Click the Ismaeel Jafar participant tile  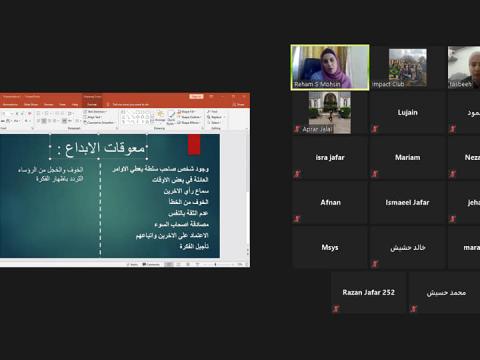[x=407, y=203]
